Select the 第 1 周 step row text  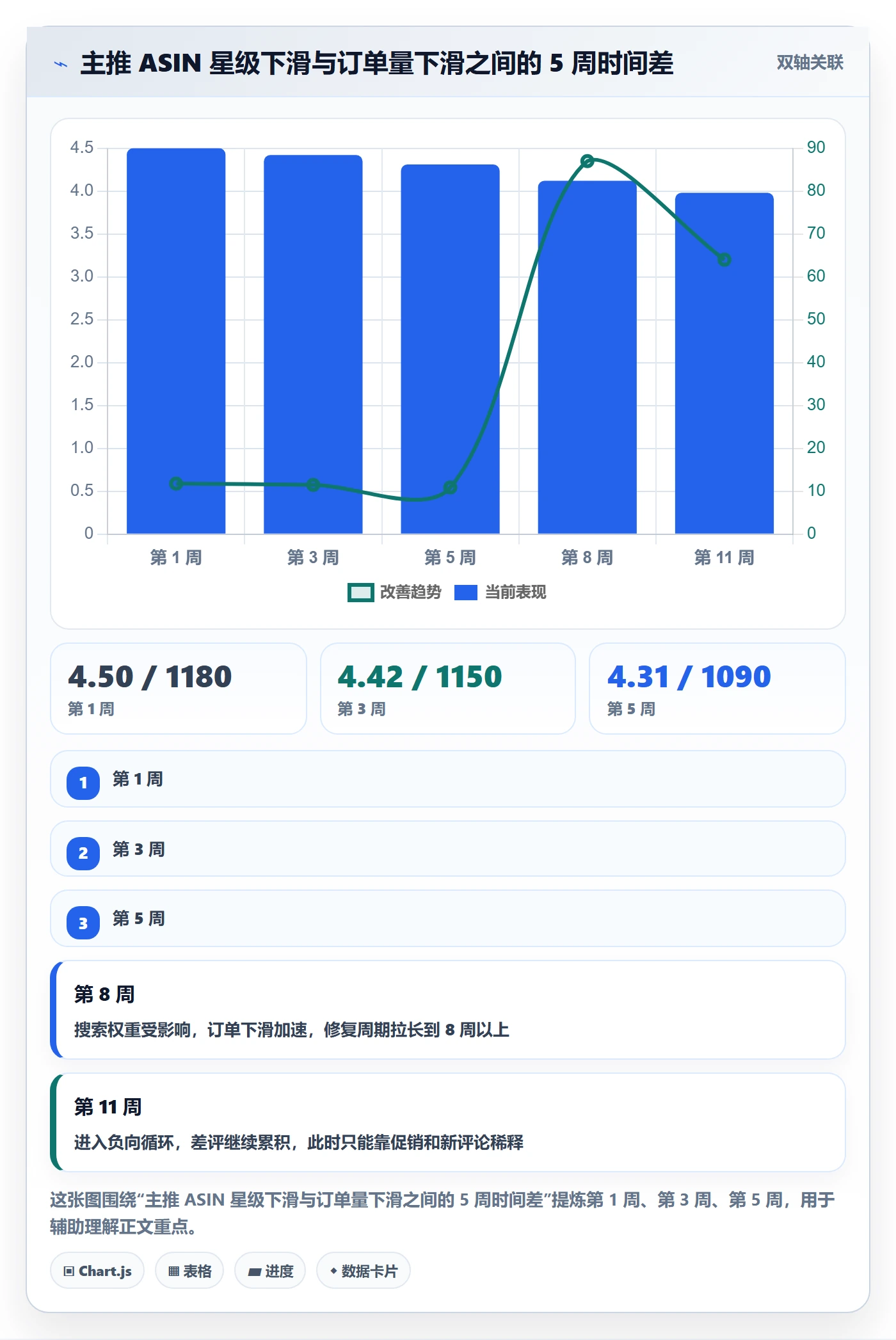tap(138, 779)
